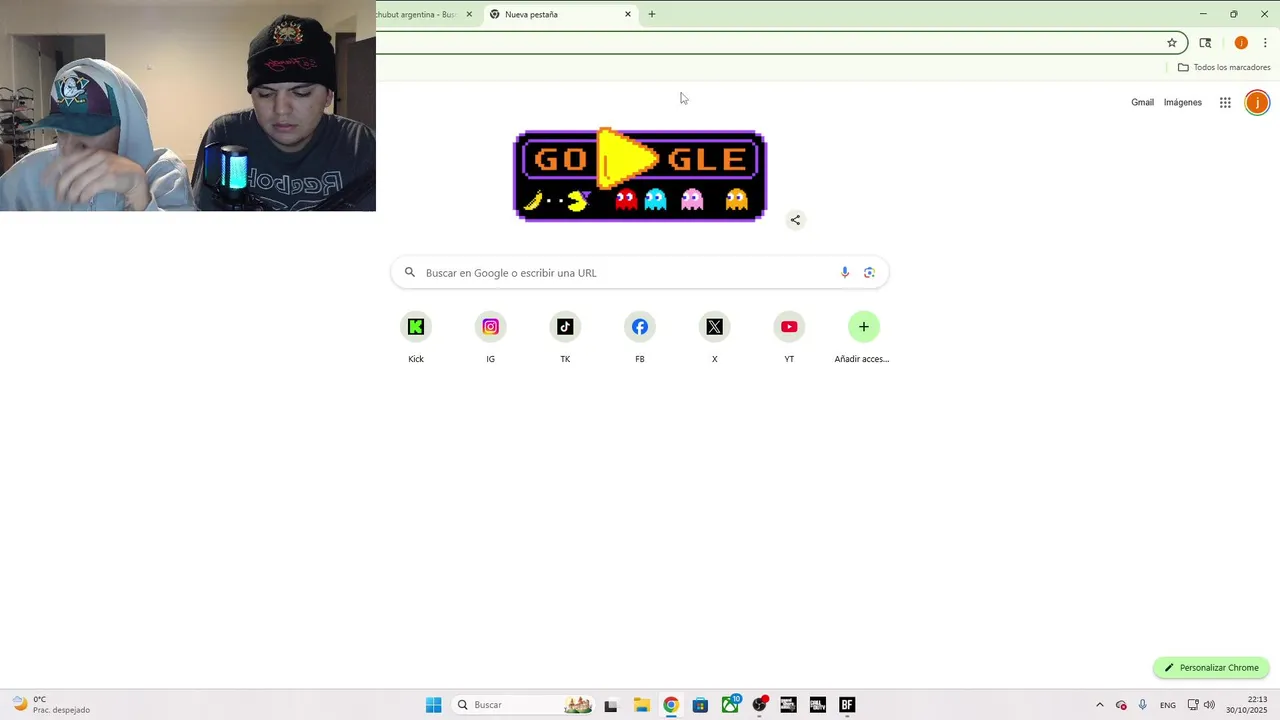Open Task View on the taskbar
The width and height of the screenshot is (1280, 720).
click(x=611, y=705)
